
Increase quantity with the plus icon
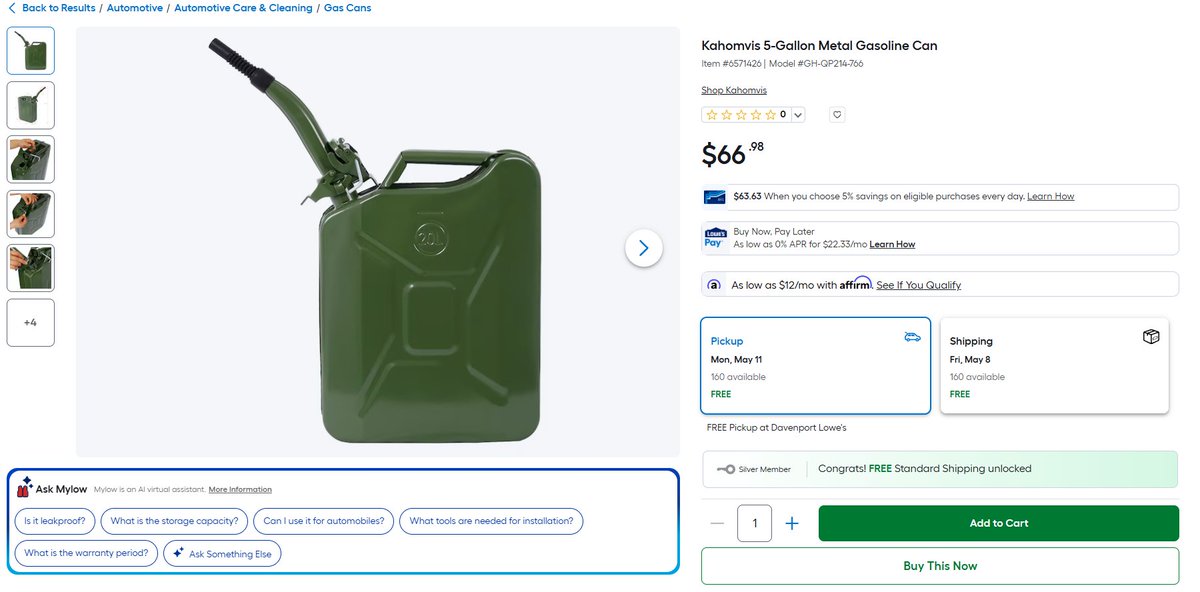click(792, 523)
